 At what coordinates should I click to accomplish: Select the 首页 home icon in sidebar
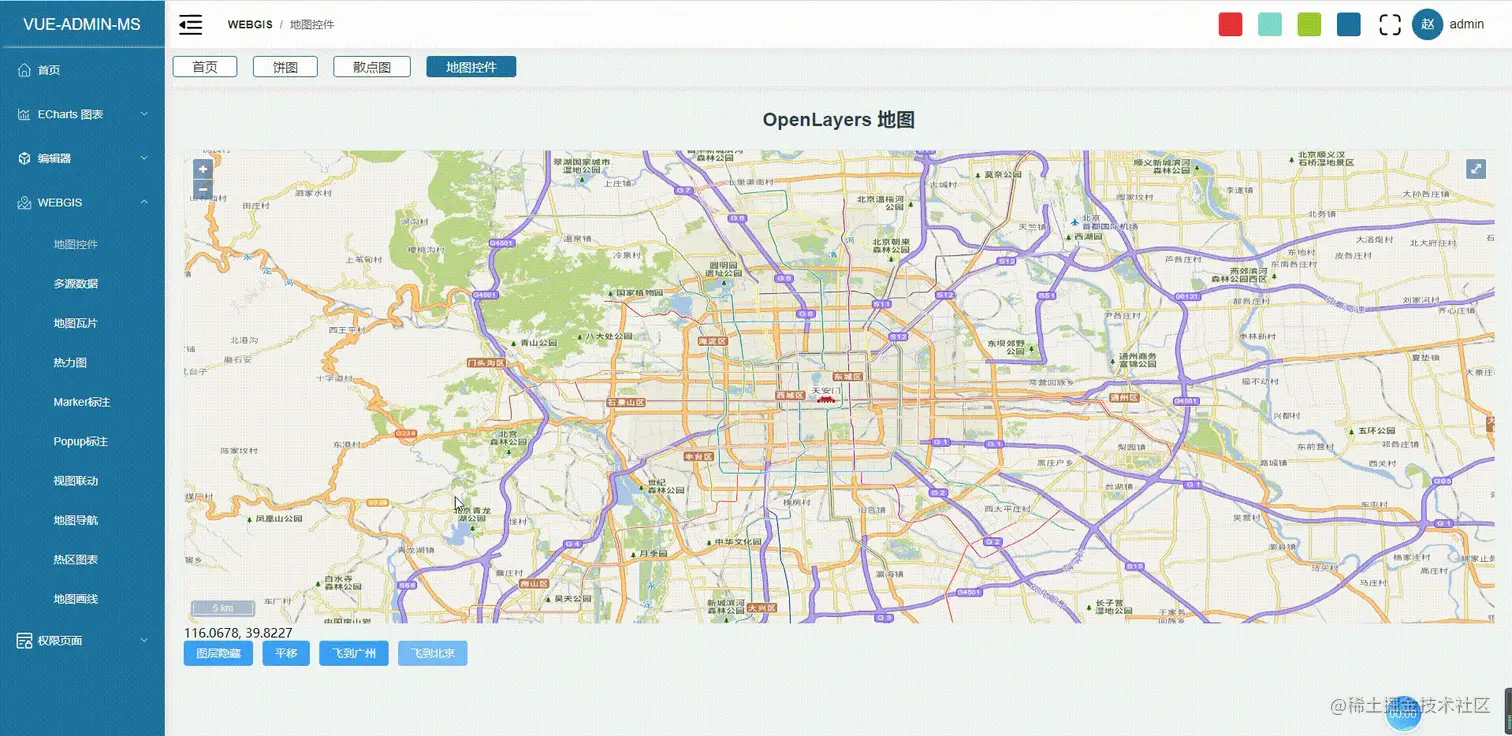coord(24,69)
